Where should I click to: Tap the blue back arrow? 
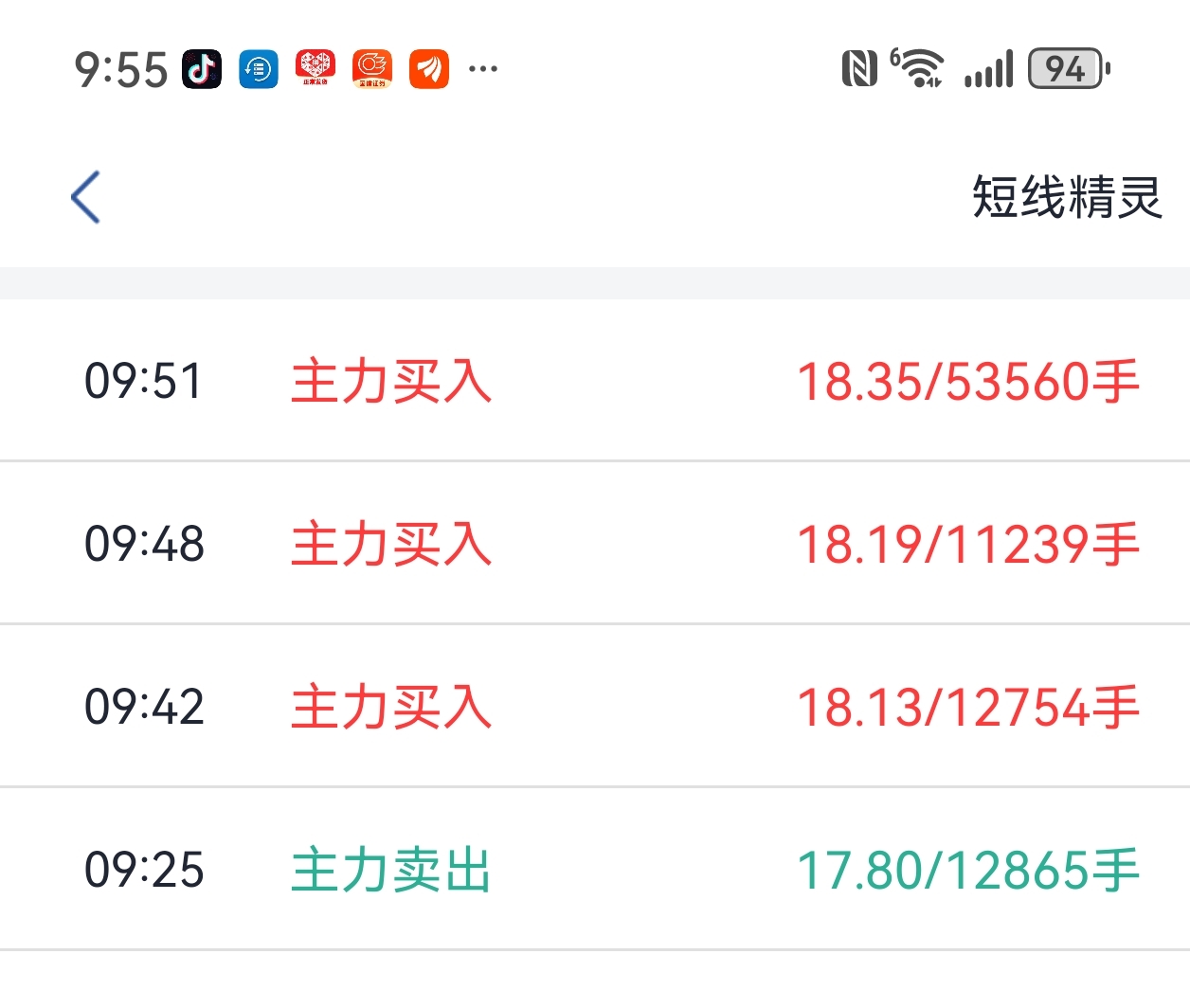pyautogui.click(x=85, y=197)
